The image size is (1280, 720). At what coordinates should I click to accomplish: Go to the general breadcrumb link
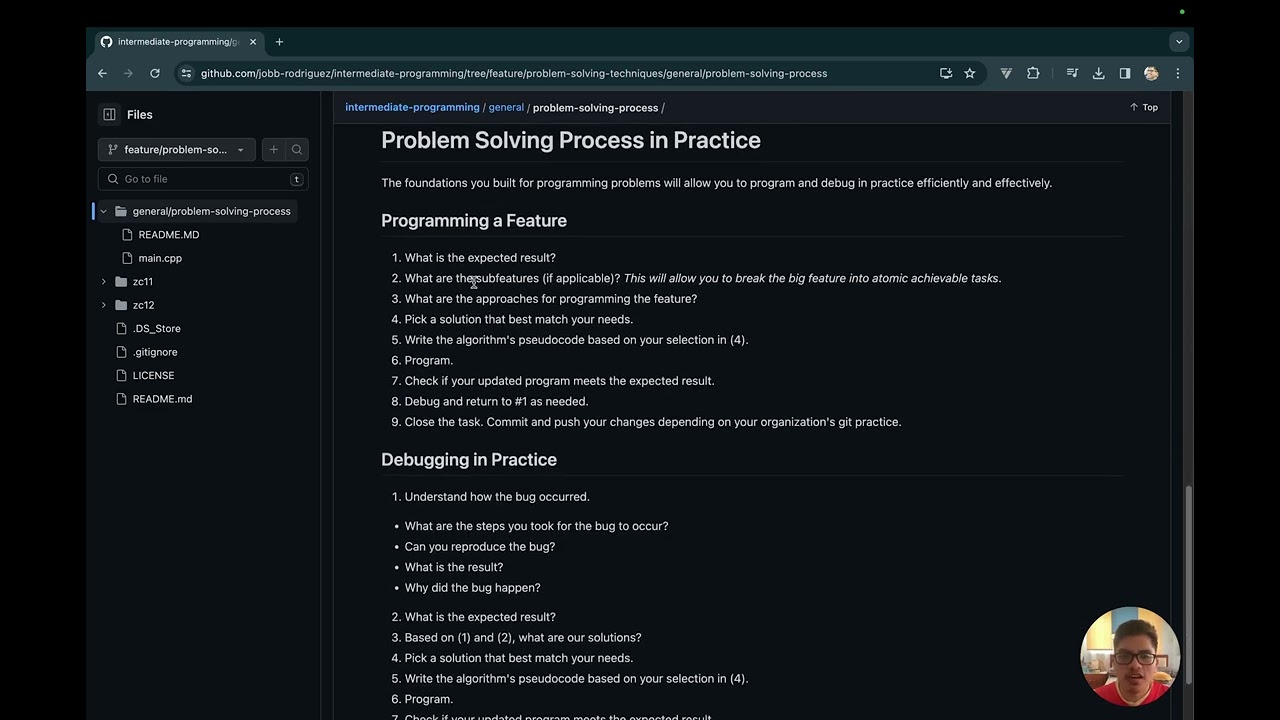(x=506, y=107)
